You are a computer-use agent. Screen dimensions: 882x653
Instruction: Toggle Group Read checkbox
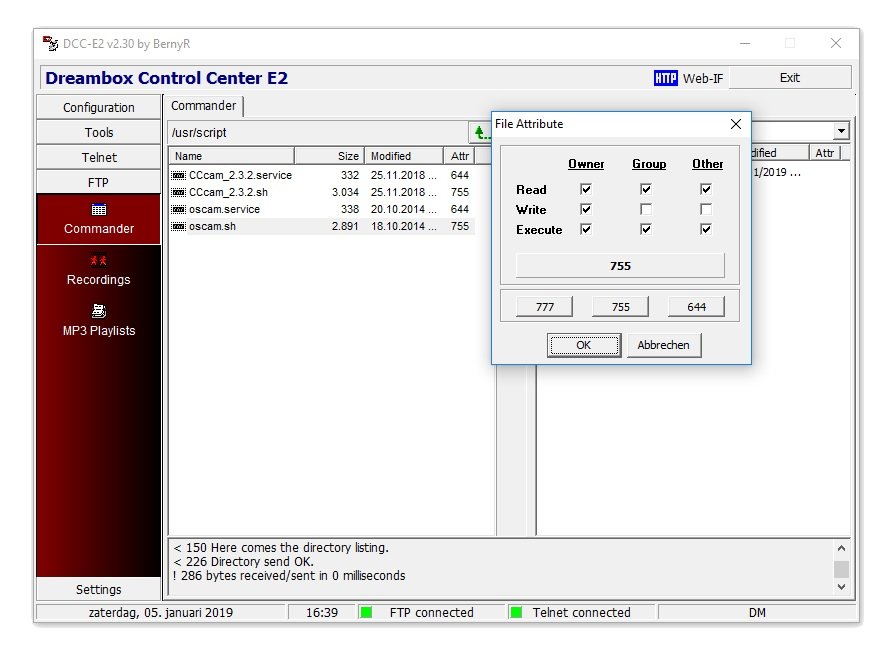click(646, 189)
